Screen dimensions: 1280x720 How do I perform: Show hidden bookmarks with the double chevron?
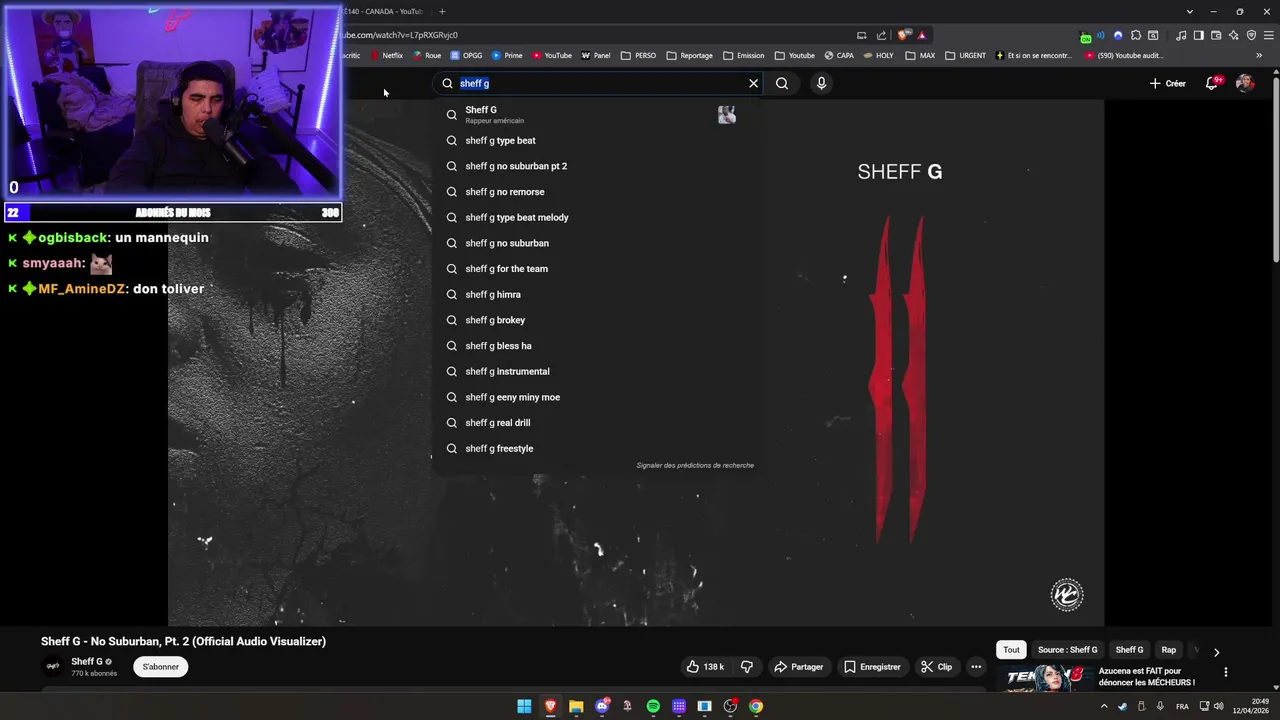[1259, 56]
